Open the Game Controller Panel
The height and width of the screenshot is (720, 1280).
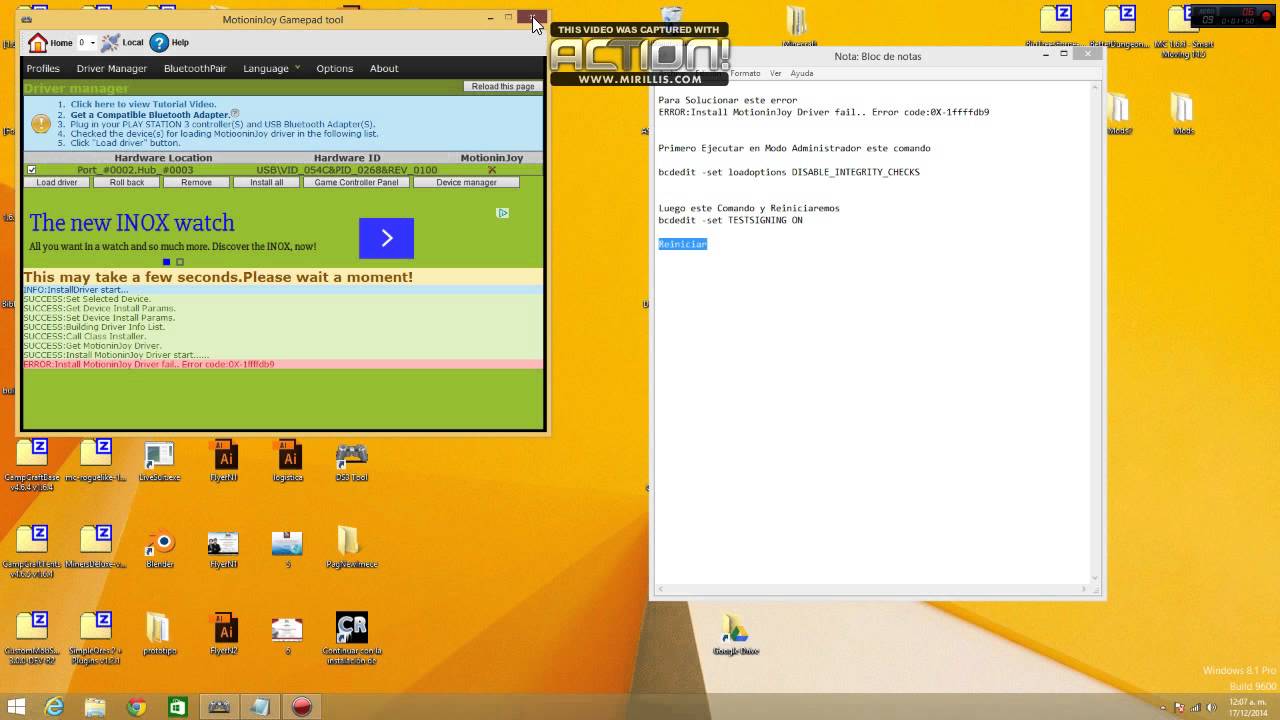click(x=356, y=182)
